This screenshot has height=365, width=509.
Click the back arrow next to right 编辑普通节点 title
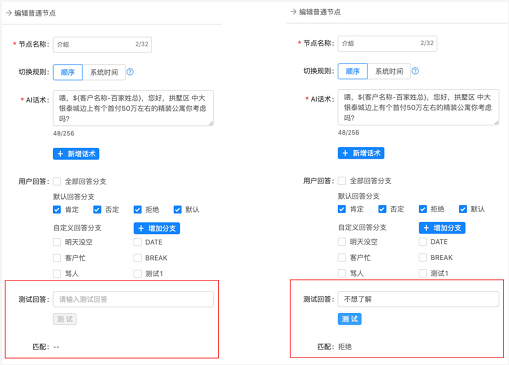[293, 12]
